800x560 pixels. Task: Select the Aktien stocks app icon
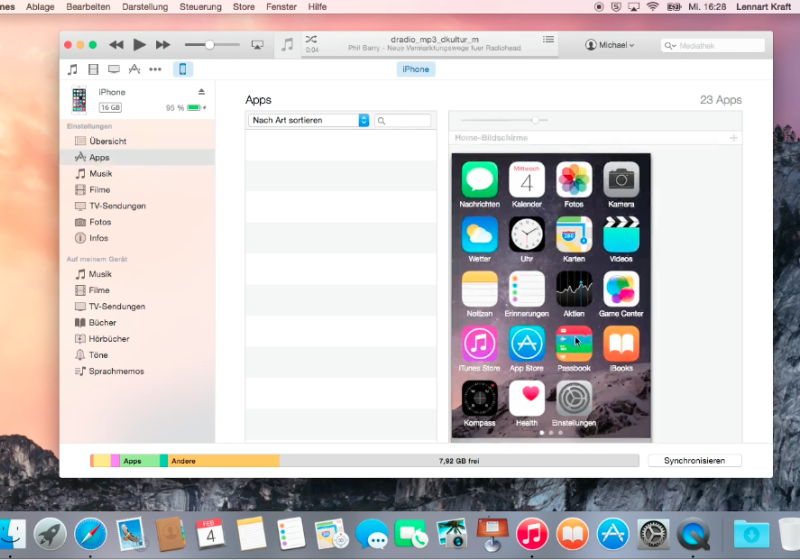[574, 289]
